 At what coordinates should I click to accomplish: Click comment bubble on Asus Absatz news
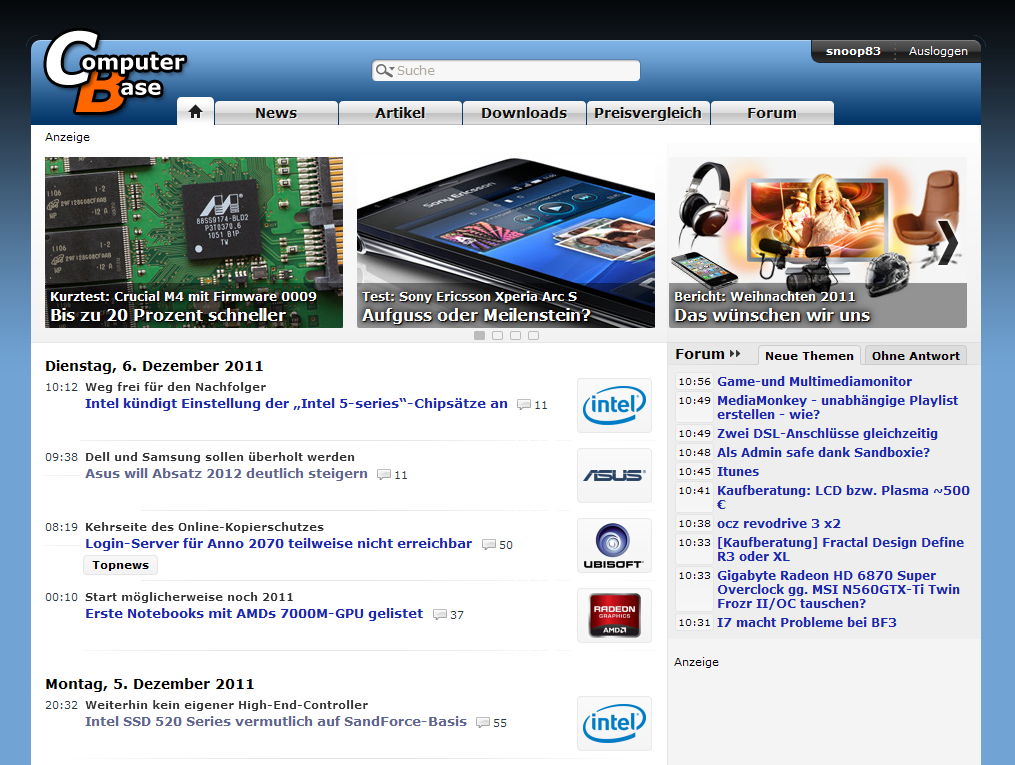pos(392,475)
